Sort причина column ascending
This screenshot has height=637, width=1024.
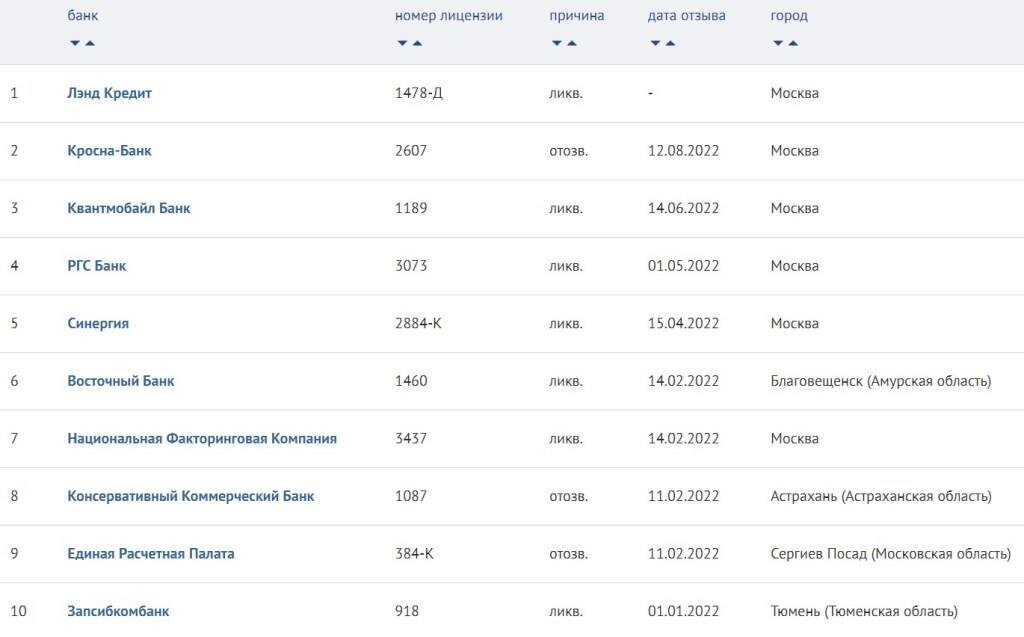[x=571, y=43]
